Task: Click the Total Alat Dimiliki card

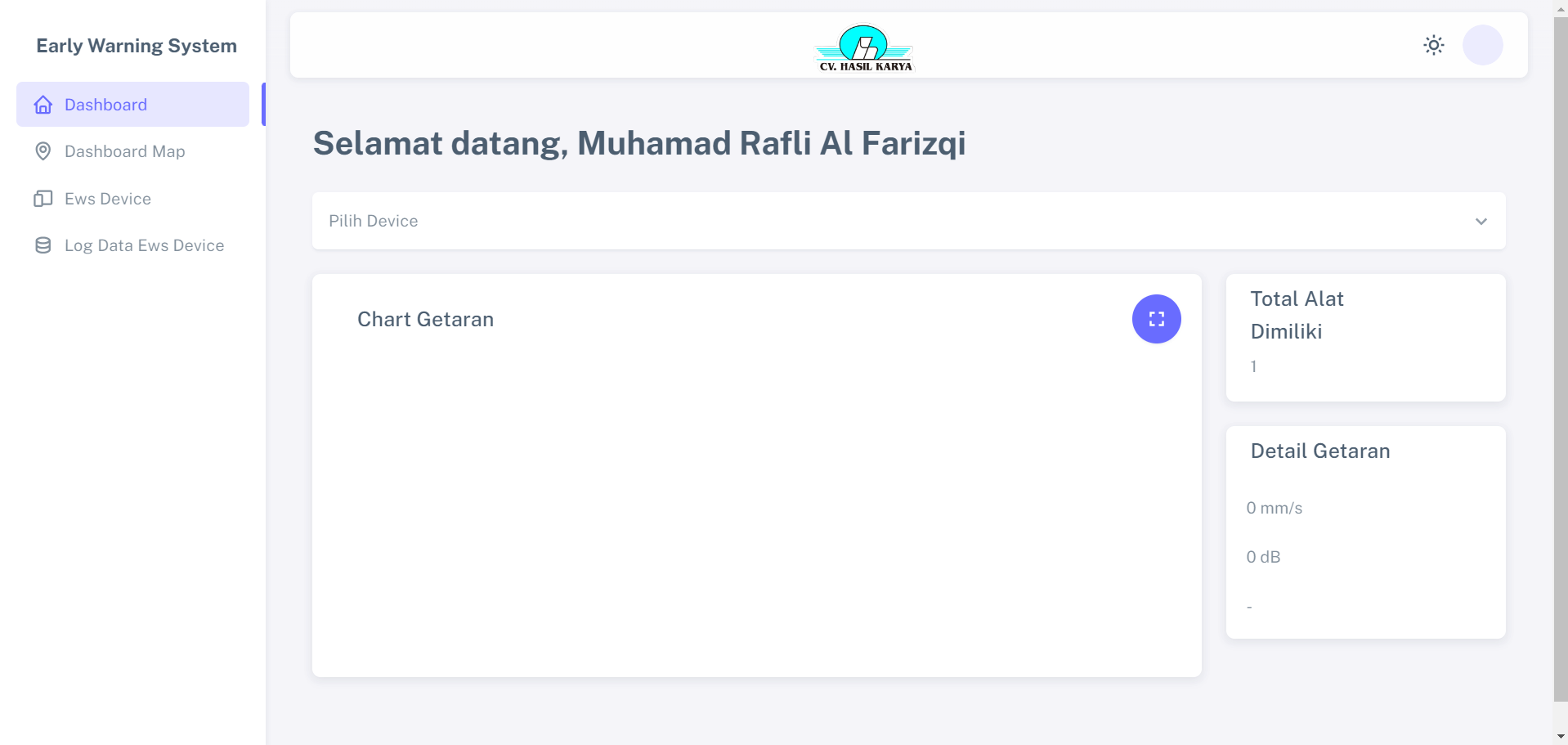Action: [x=1365, y=337]
